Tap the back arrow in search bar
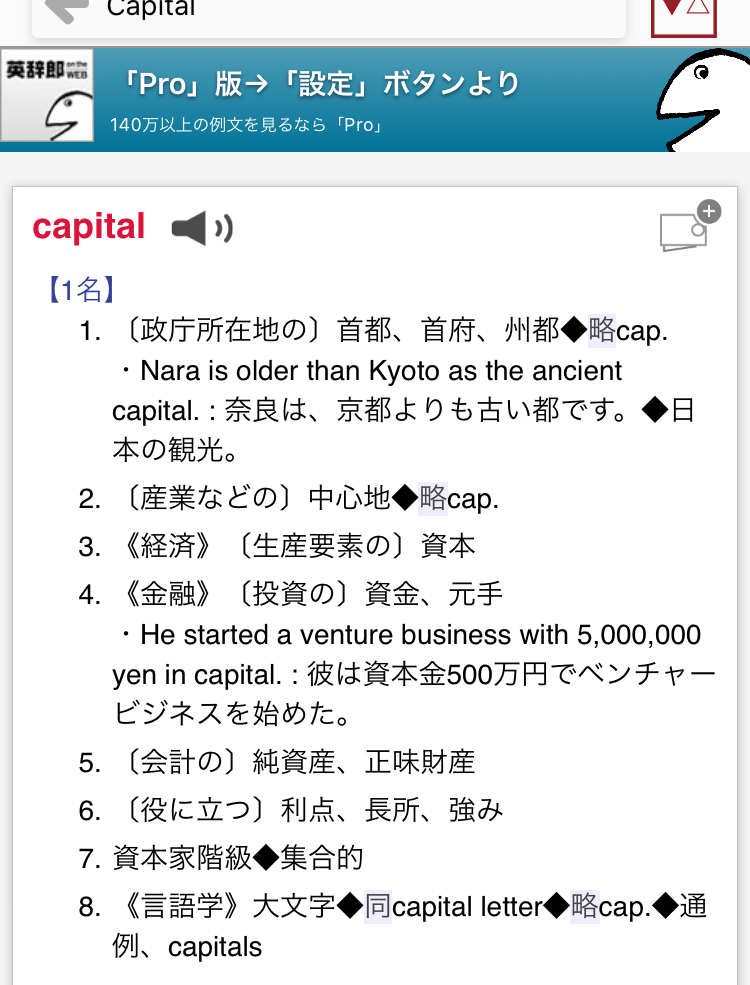 point(67,10)
